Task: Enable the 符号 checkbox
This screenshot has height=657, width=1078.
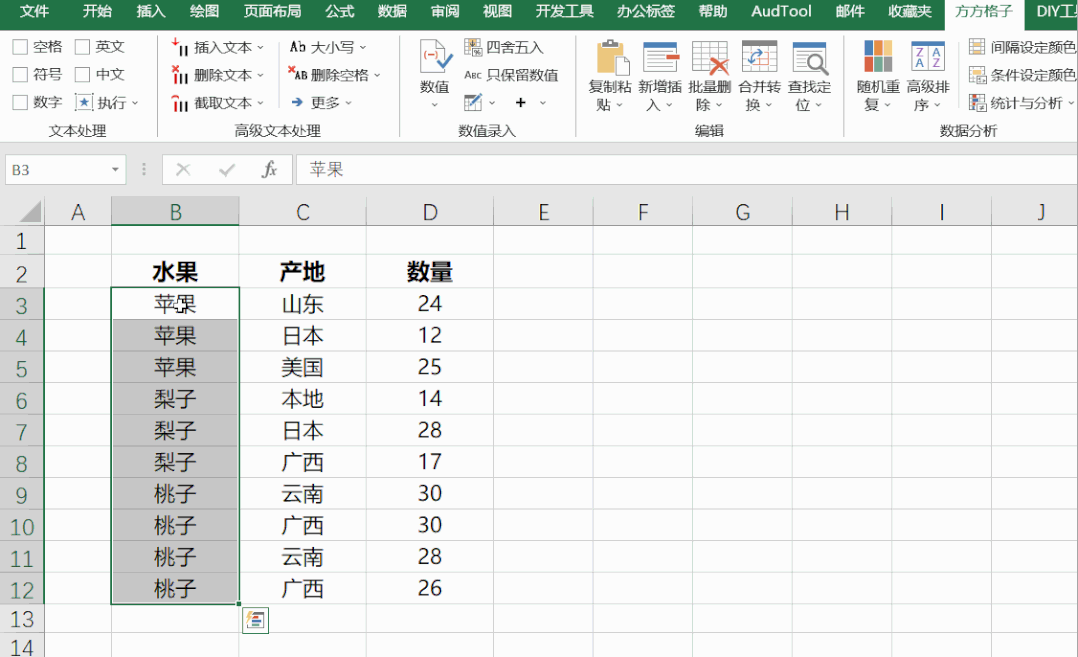Action: (21, 74)
